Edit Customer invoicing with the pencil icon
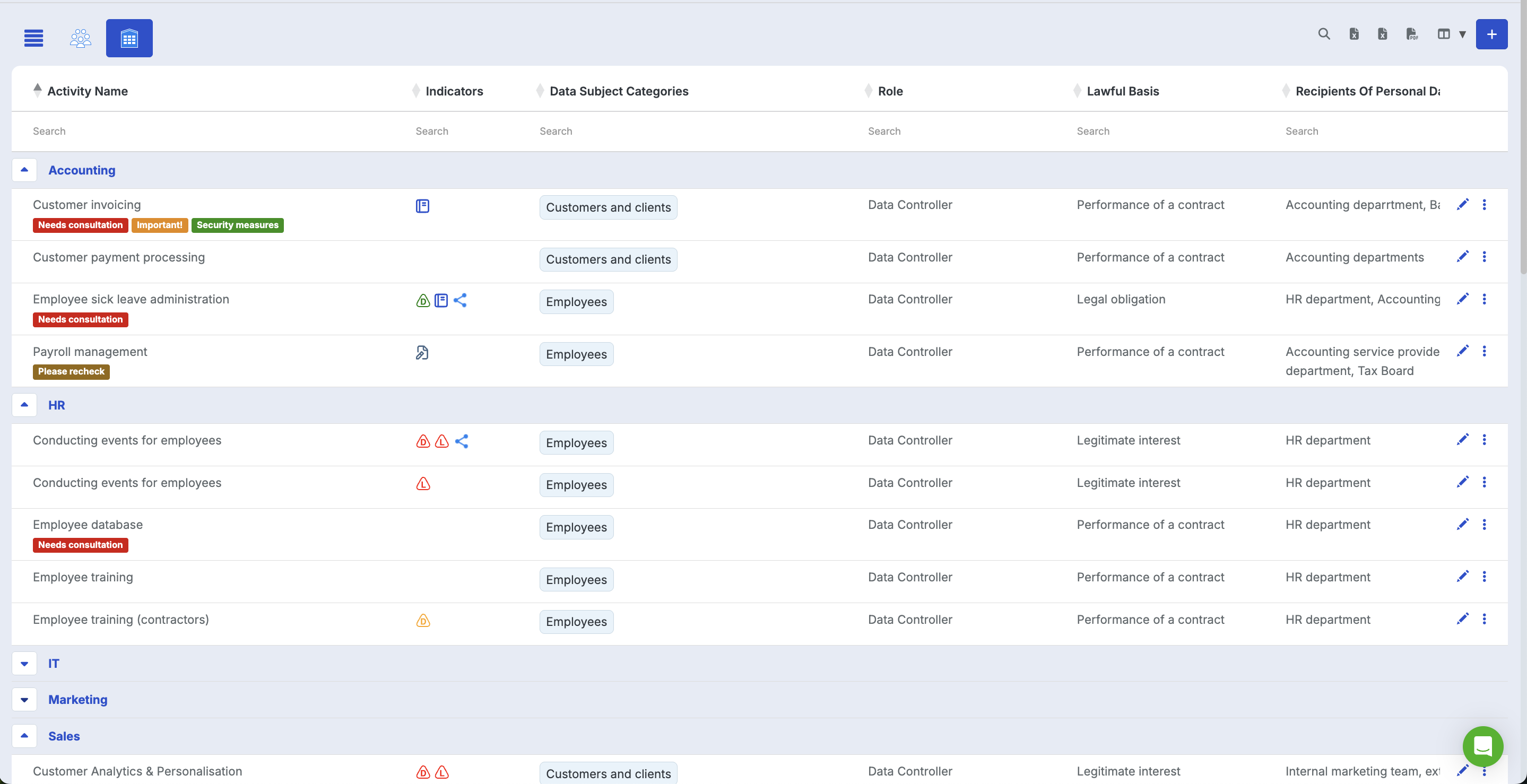Screen dimensions: 1527x784 pyautogui.click(x=1463, y=204)
